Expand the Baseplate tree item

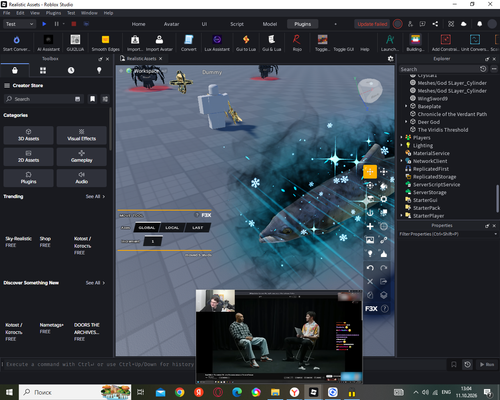[406, 106]
